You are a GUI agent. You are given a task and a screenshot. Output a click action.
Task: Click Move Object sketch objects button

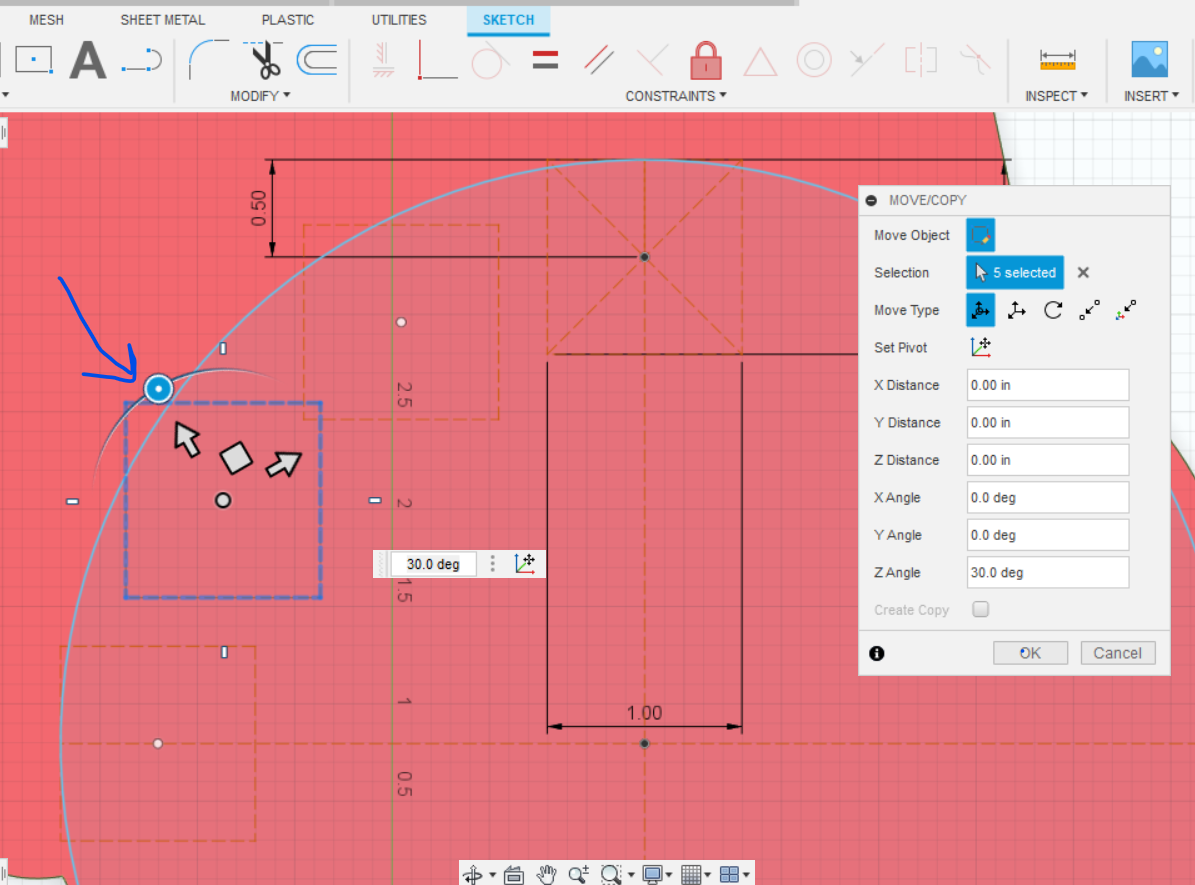pos(980,235)
